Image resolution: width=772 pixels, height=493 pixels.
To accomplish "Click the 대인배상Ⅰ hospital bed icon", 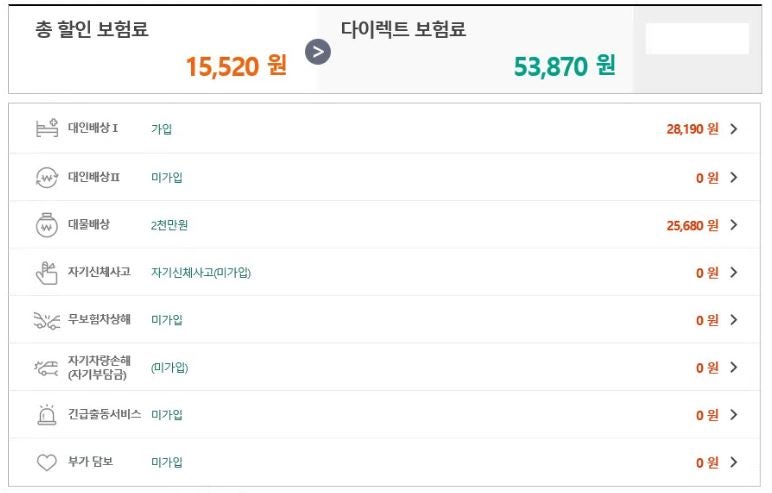I will click(47, 129).
